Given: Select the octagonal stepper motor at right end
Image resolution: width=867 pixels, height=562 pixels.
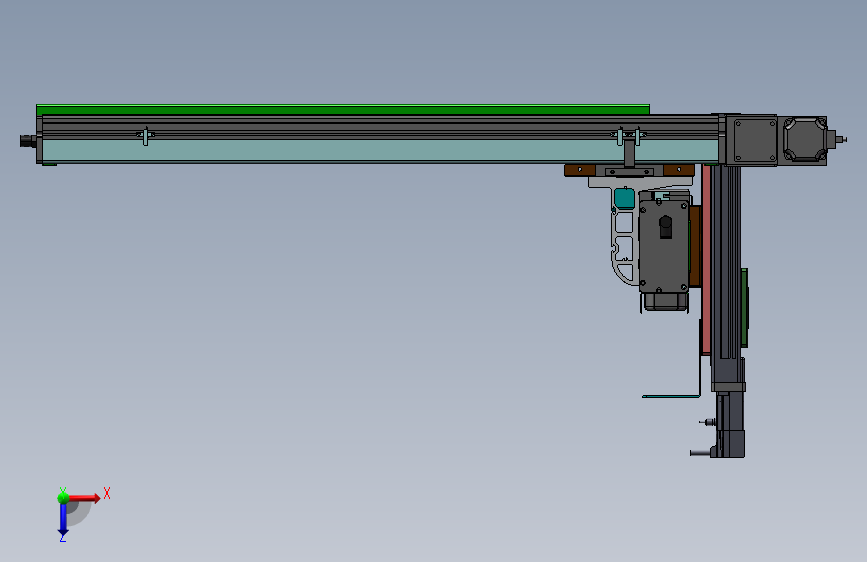Looking at the screenshot, I should (x=805, y=139).
